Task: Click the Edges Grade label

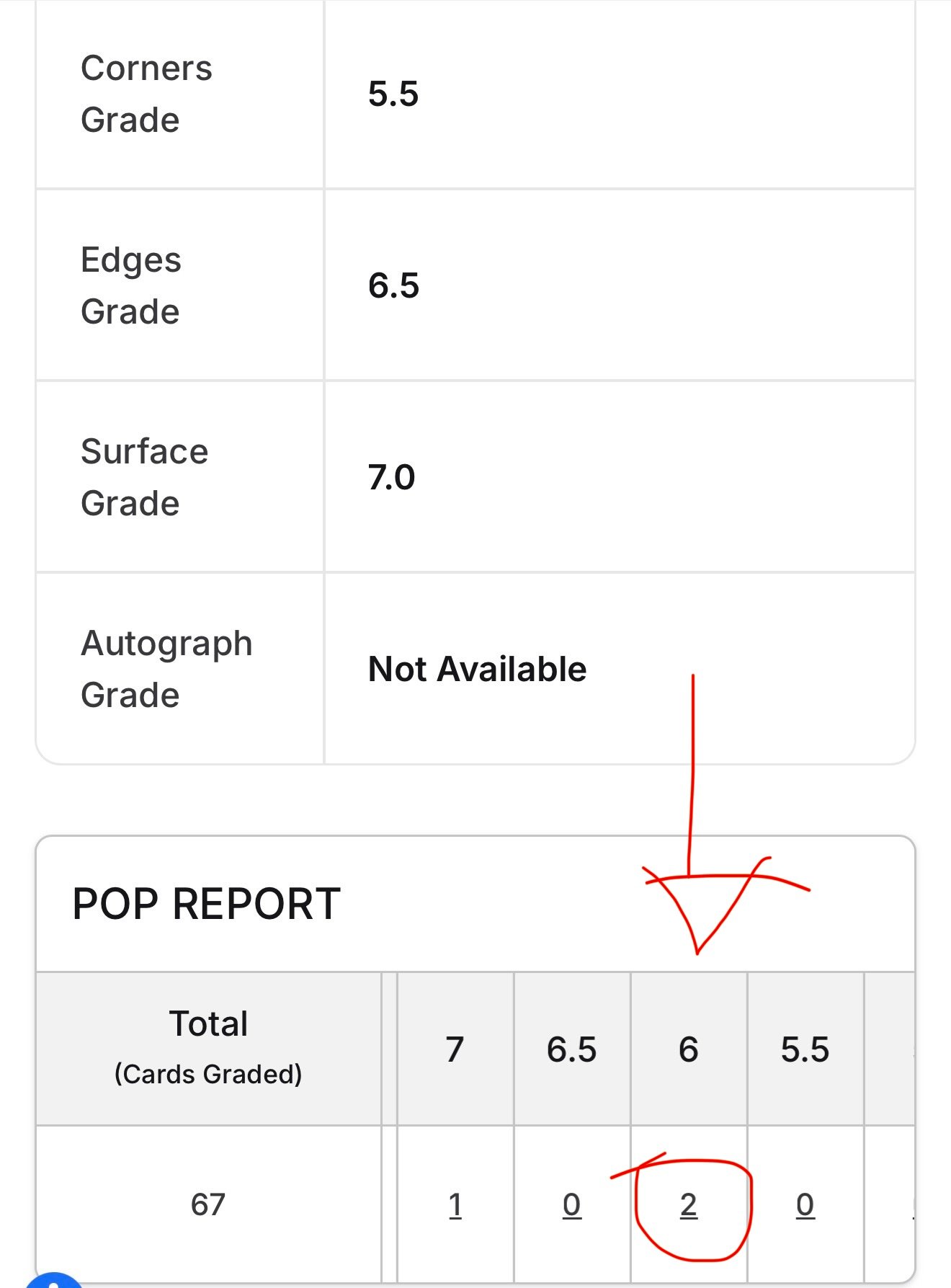Action: pyautogui.click(x=131, y=285)
